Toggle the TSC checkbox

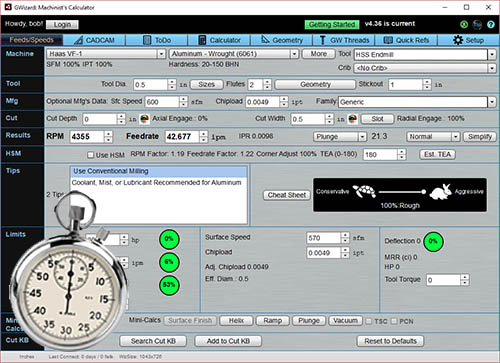point(368,321)
